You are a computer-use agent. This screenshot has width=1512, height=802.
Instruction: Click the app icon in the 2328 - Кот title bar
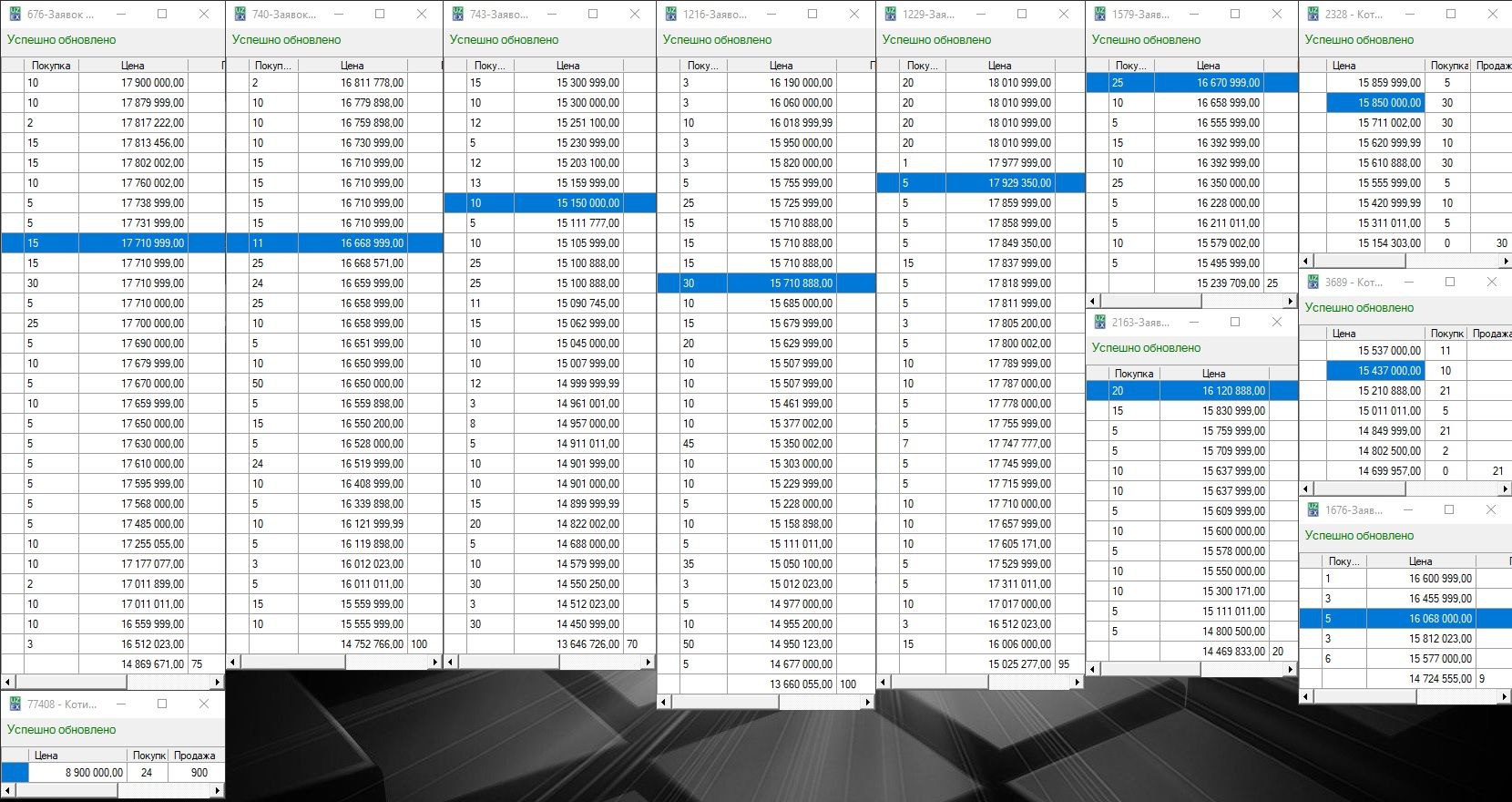[1313, 15]
